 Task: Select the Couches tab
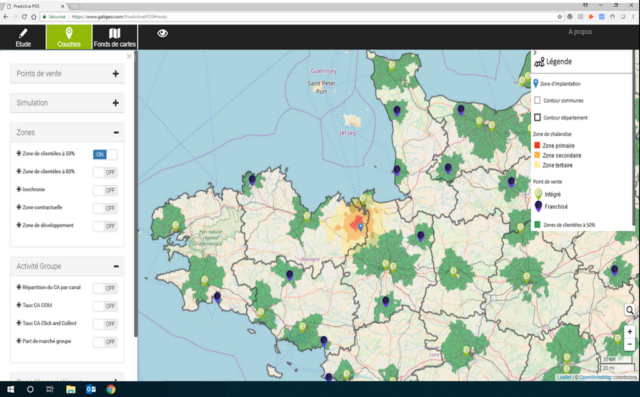click(69, 37)
